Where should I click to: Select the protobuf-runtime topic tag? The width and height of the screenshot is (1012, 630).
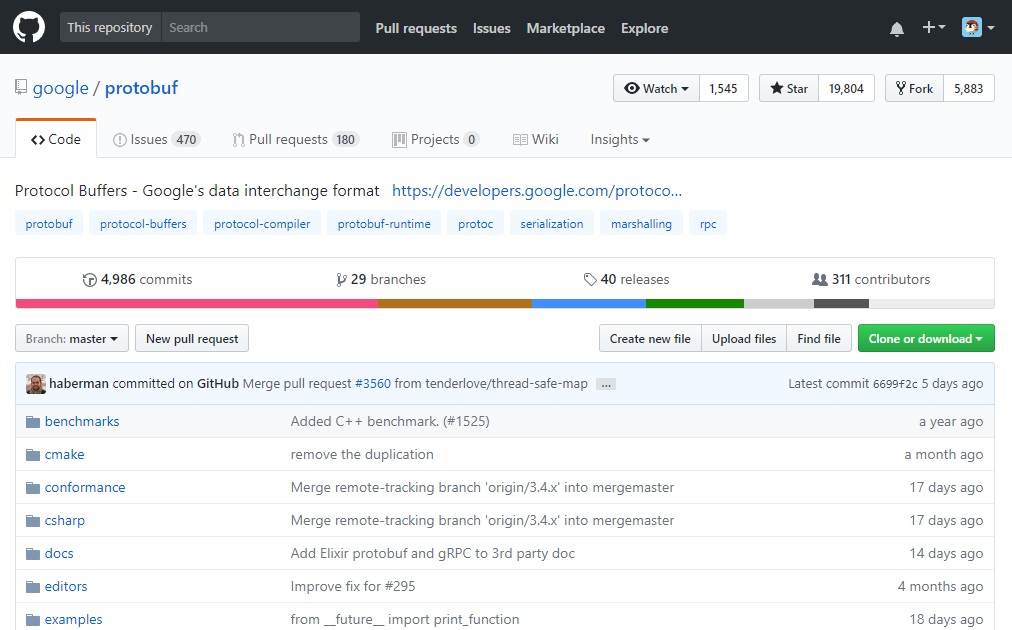tap(384, 224)
